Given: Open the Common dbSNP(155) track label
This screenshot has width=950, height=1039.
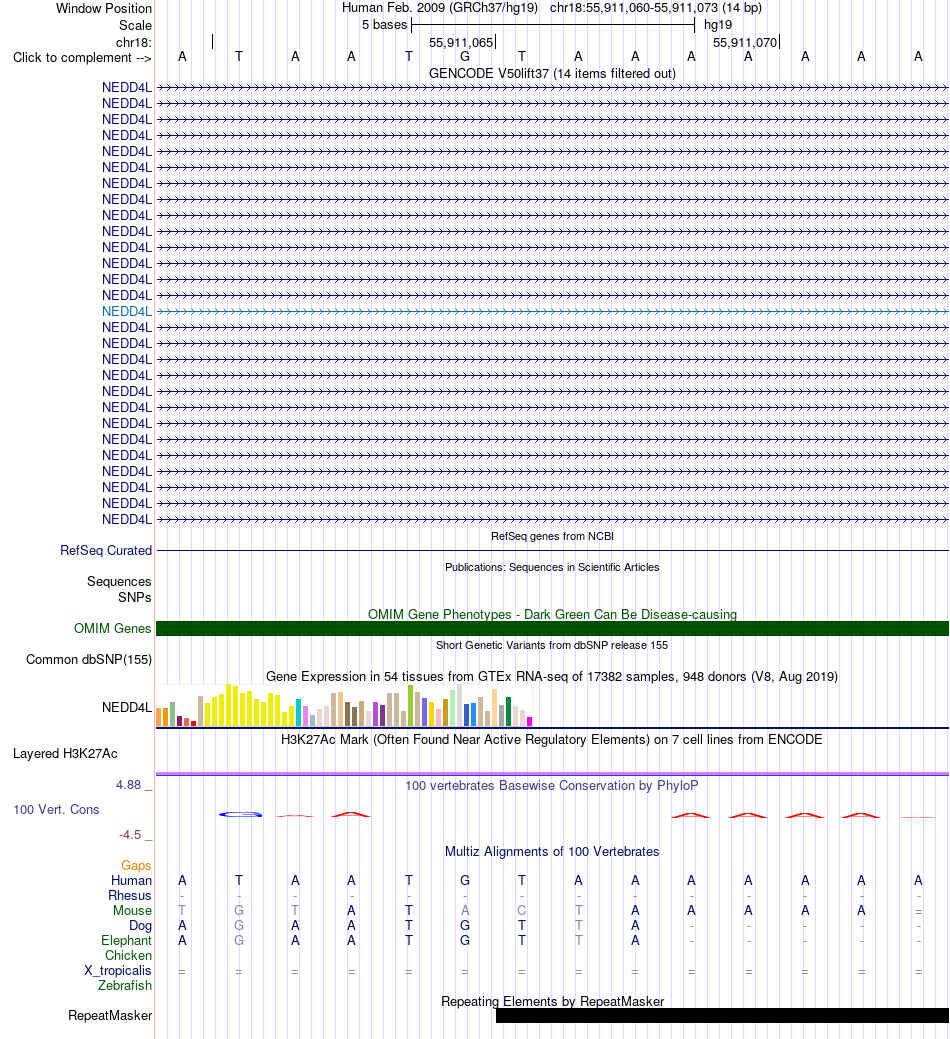Looking at the screenshot, I should pos(89,659).
